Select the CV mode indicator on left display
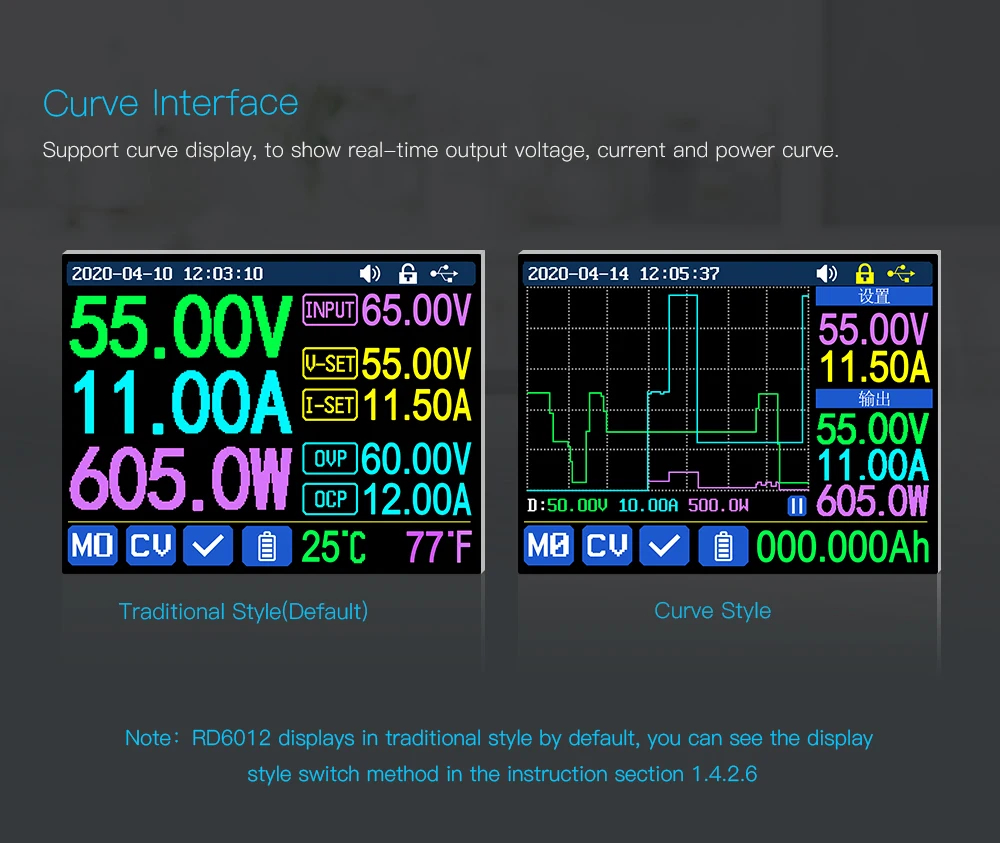 [x=151, y=546]
